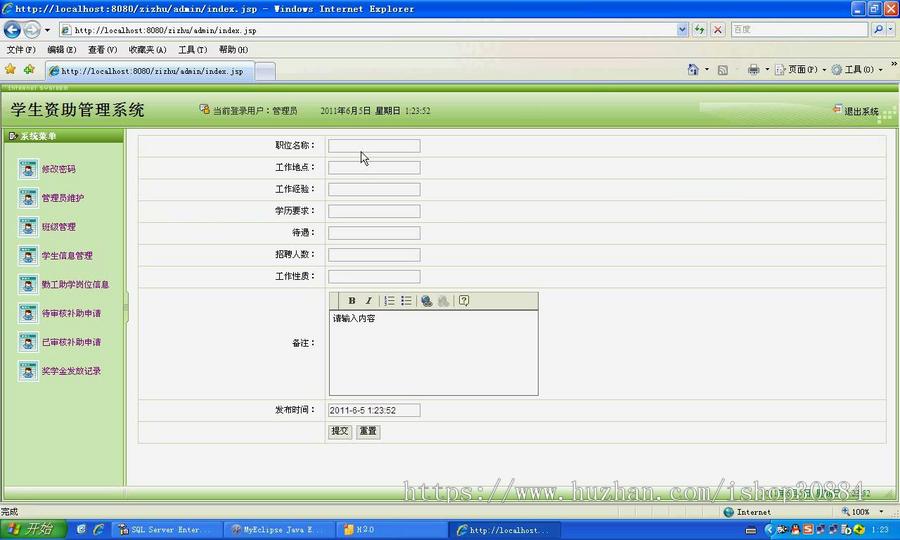
Task: Insert numbered list in 备注 editor
Action: [389, 301]
